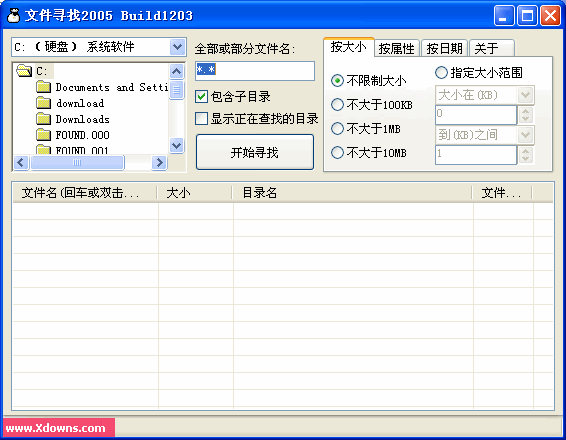Image resolution: width=566 pixels, height=440 pixels.
Task: Open the Downloads folder in tree
Action: 82,119
